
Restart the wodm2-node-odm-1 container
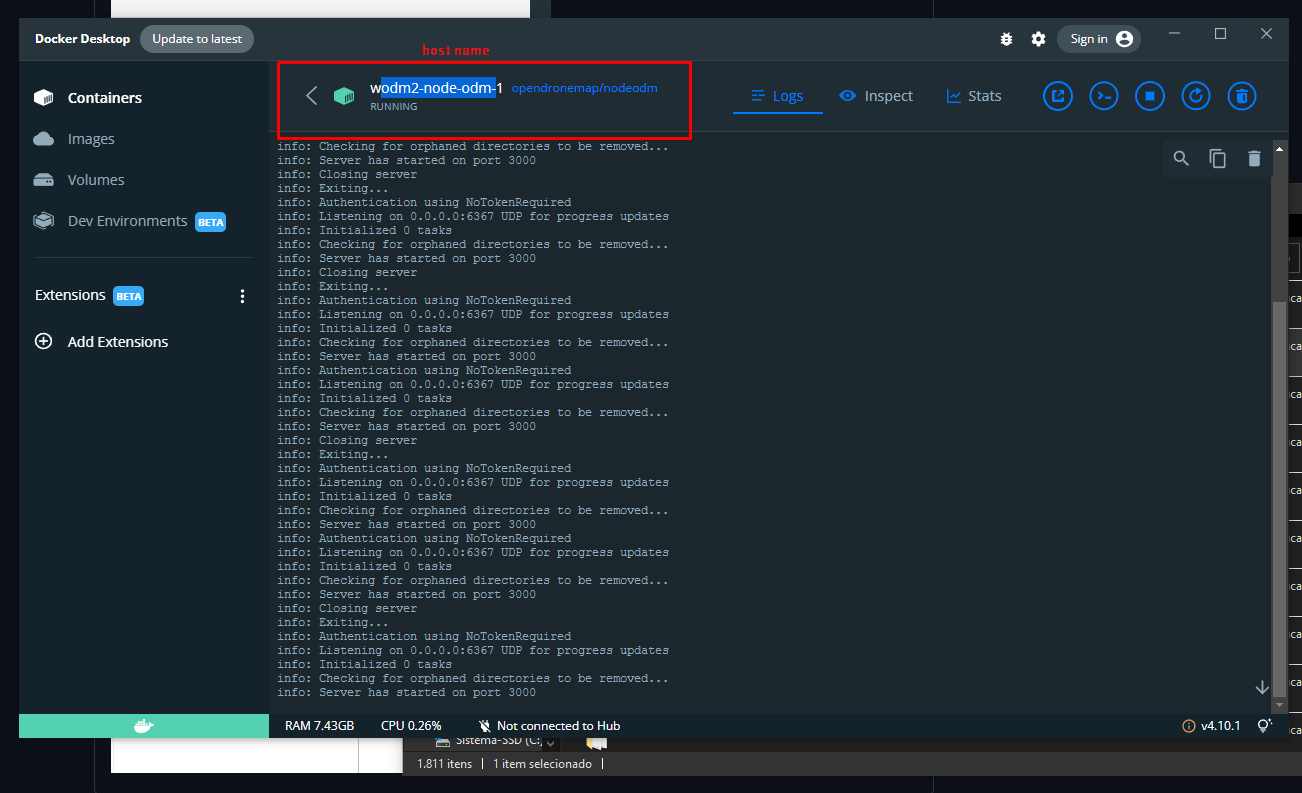pyautogui.click(x=1195, y=95)
